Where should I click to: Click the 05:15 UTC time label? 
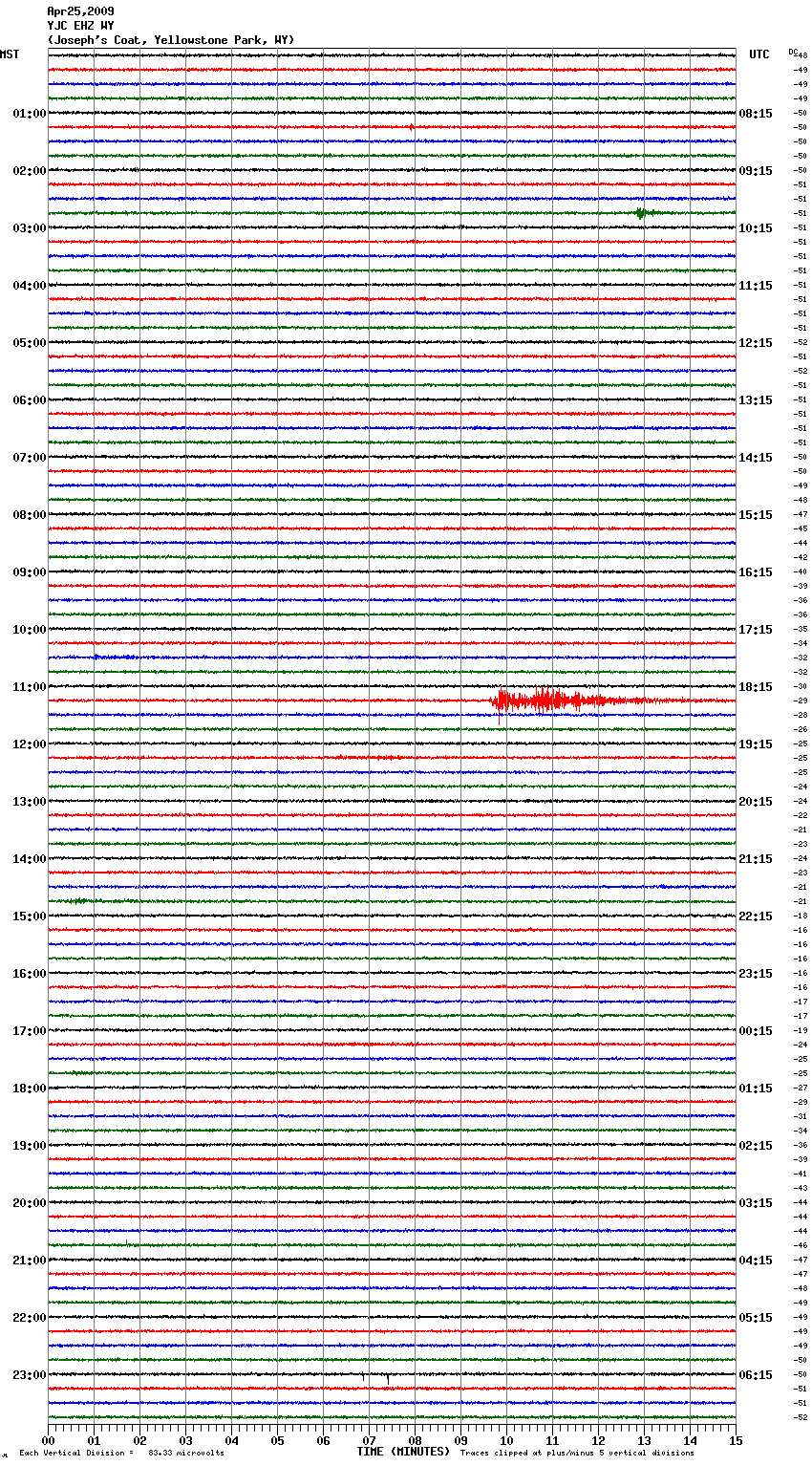pyautogui.click(x=756, y=1318)
